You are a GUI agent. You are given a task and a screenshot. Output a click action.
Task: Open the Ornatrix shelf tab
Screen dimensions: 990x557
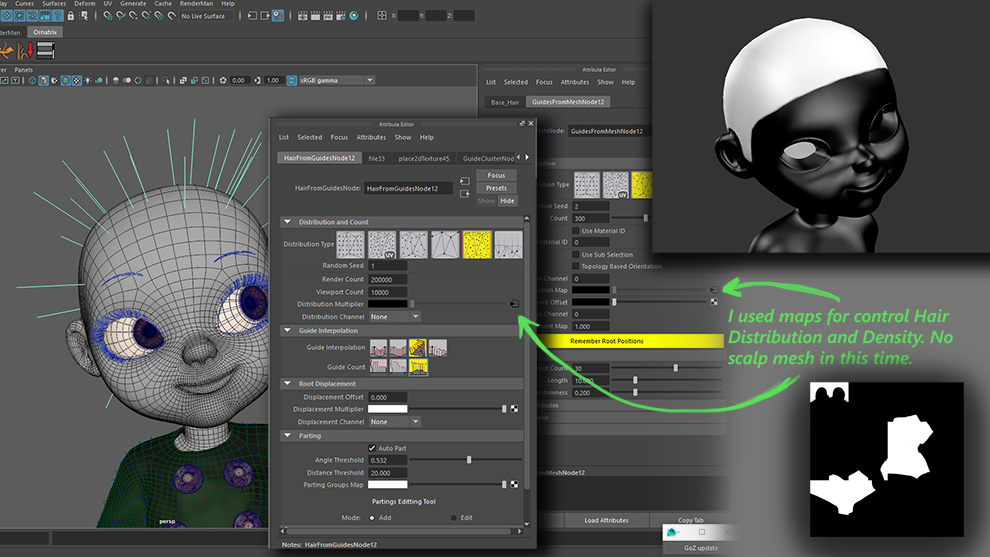(x=46, y=32)
